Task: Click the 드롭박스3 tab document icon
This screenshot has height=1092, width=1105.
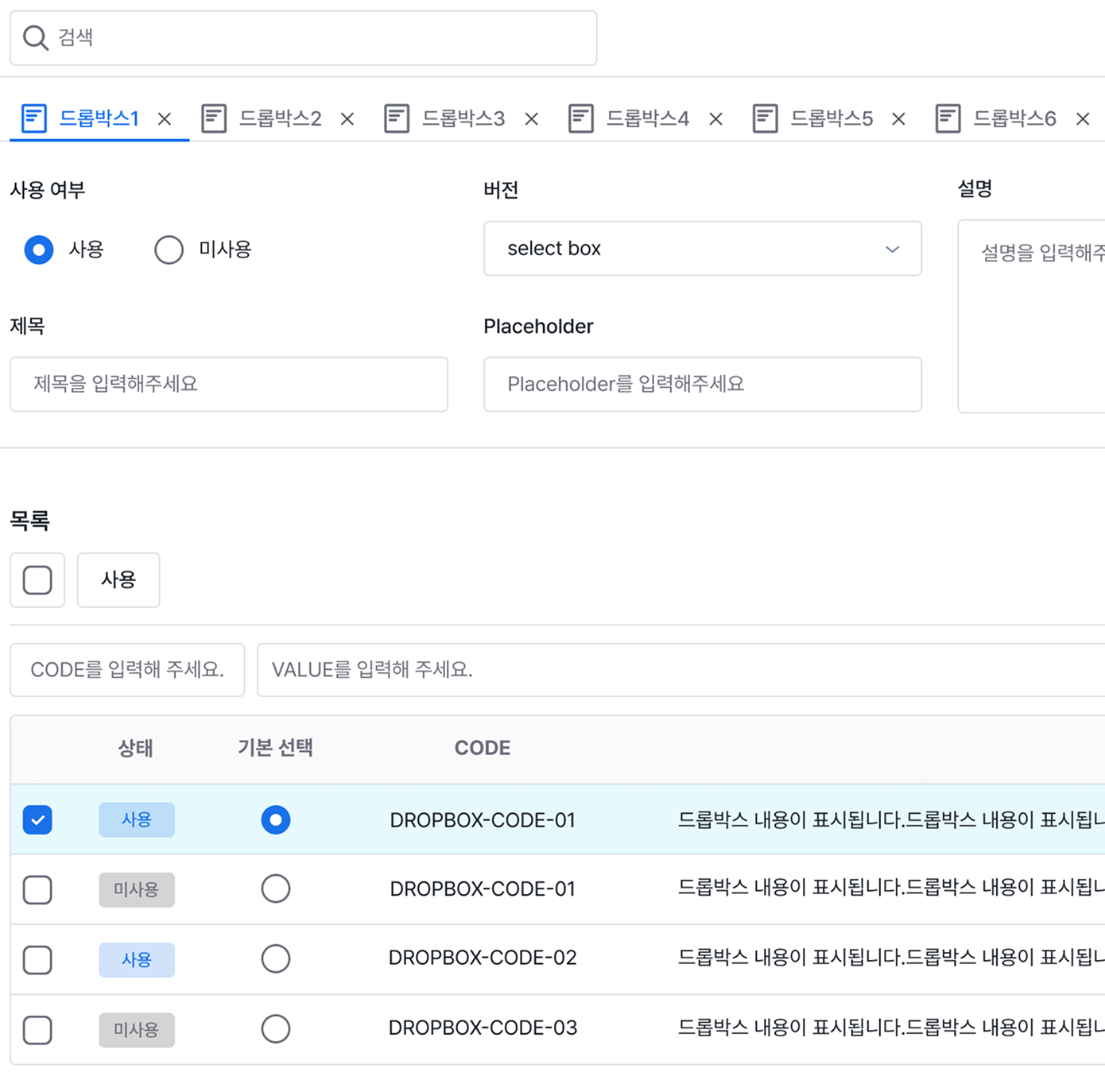Action: point(397,118)
